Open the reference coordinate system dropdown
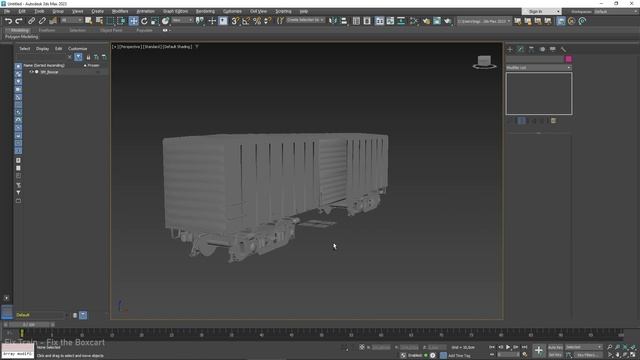 pos(182,20)
